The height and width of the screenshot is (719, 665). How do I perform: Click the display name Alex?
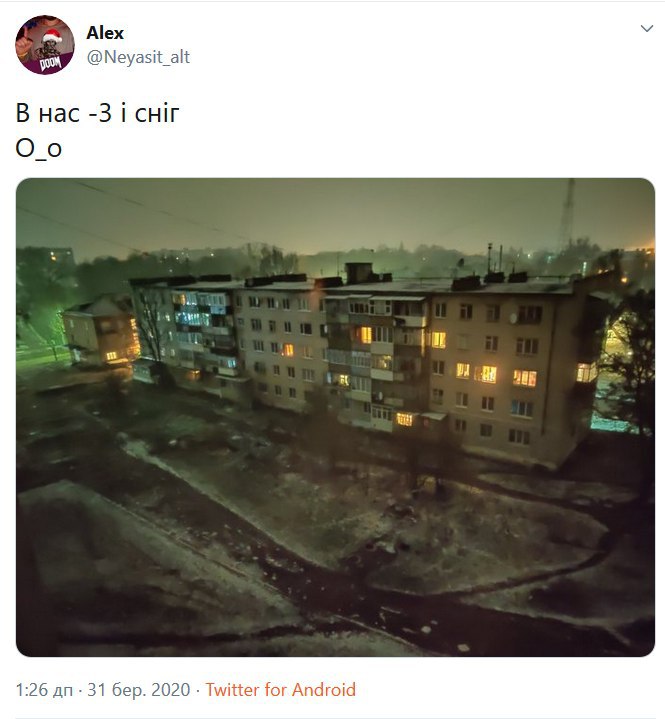pos(105,33)
